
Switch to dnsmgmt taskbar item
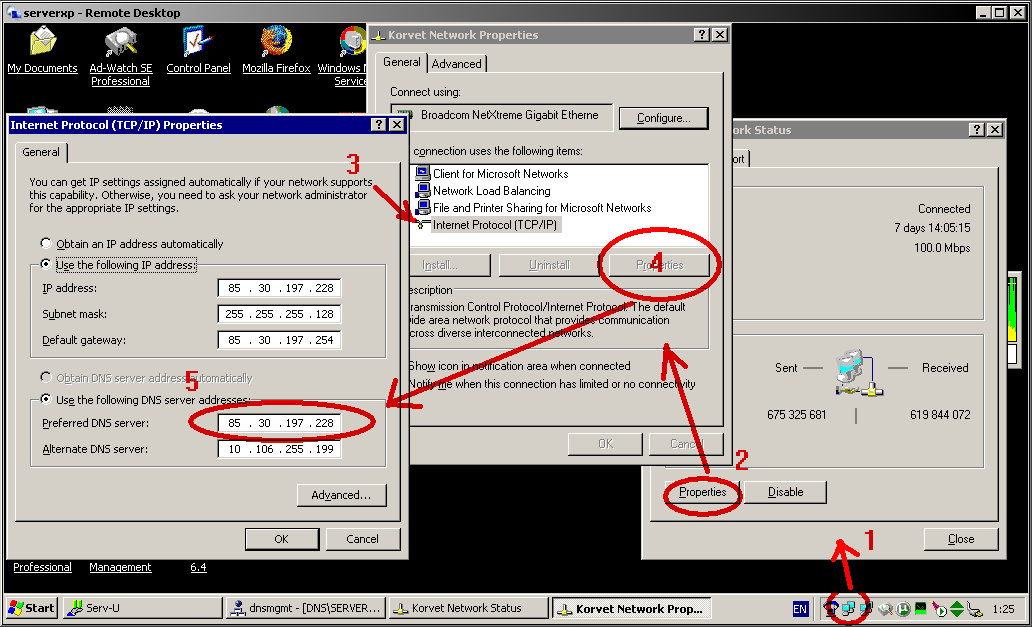[x=305, y=608]
